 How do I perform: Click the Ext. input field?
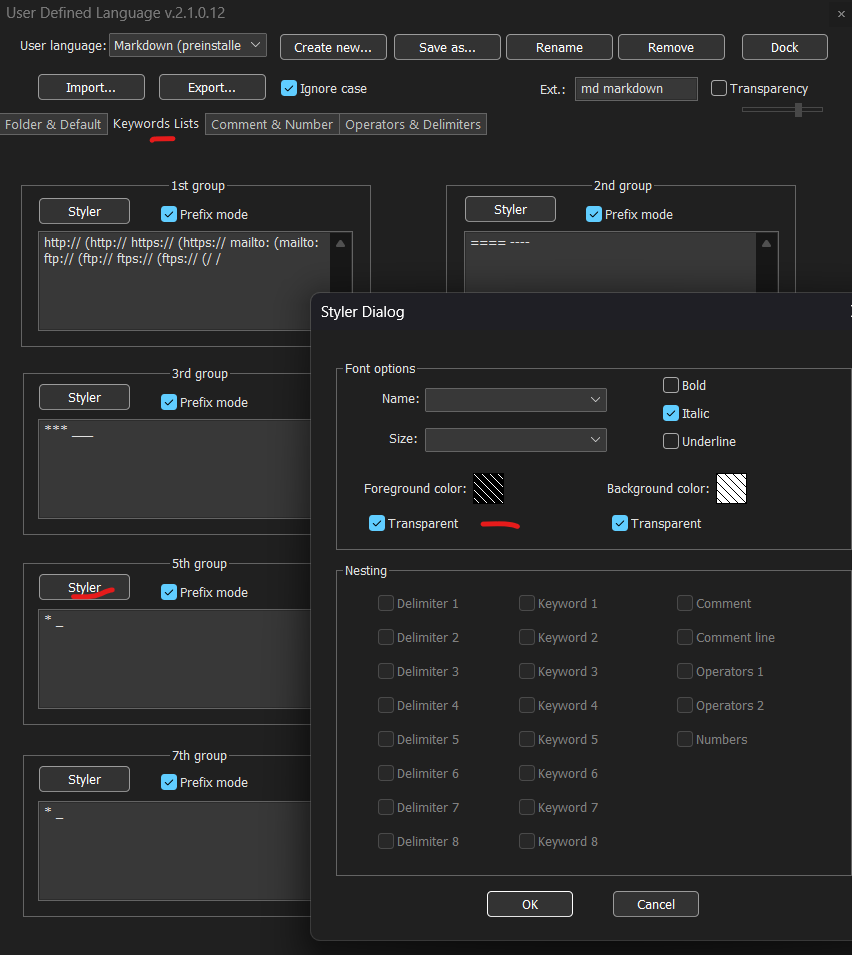tap(636, 89)
